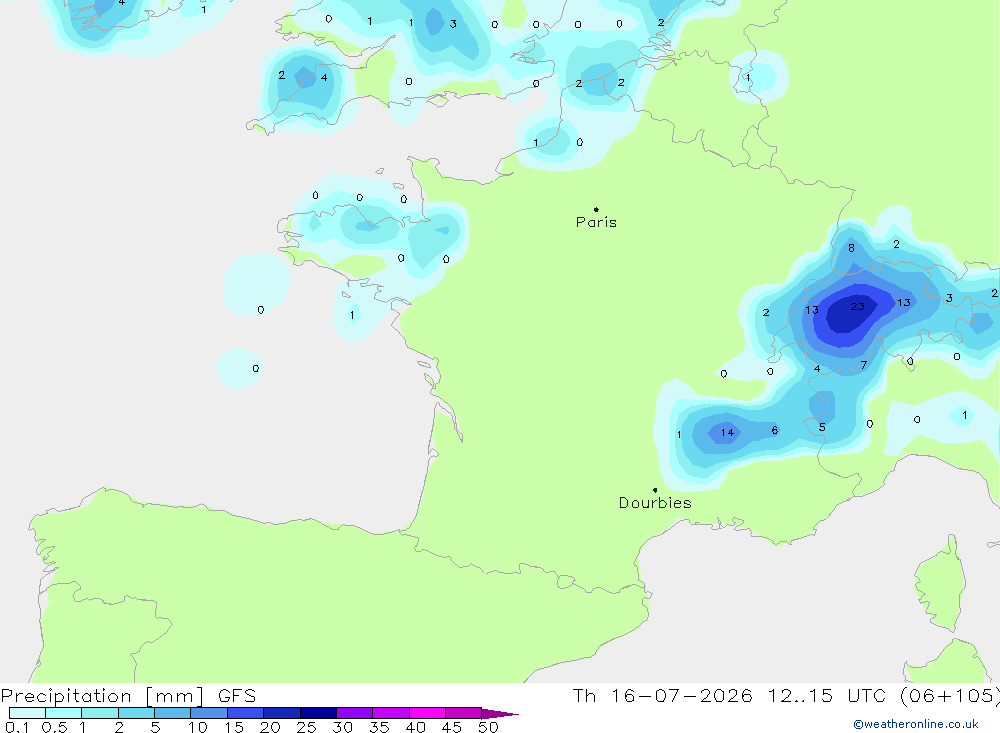Pick the legend swatch between 20 and 25
The image size is (1000, 733).
coord(281,713)
